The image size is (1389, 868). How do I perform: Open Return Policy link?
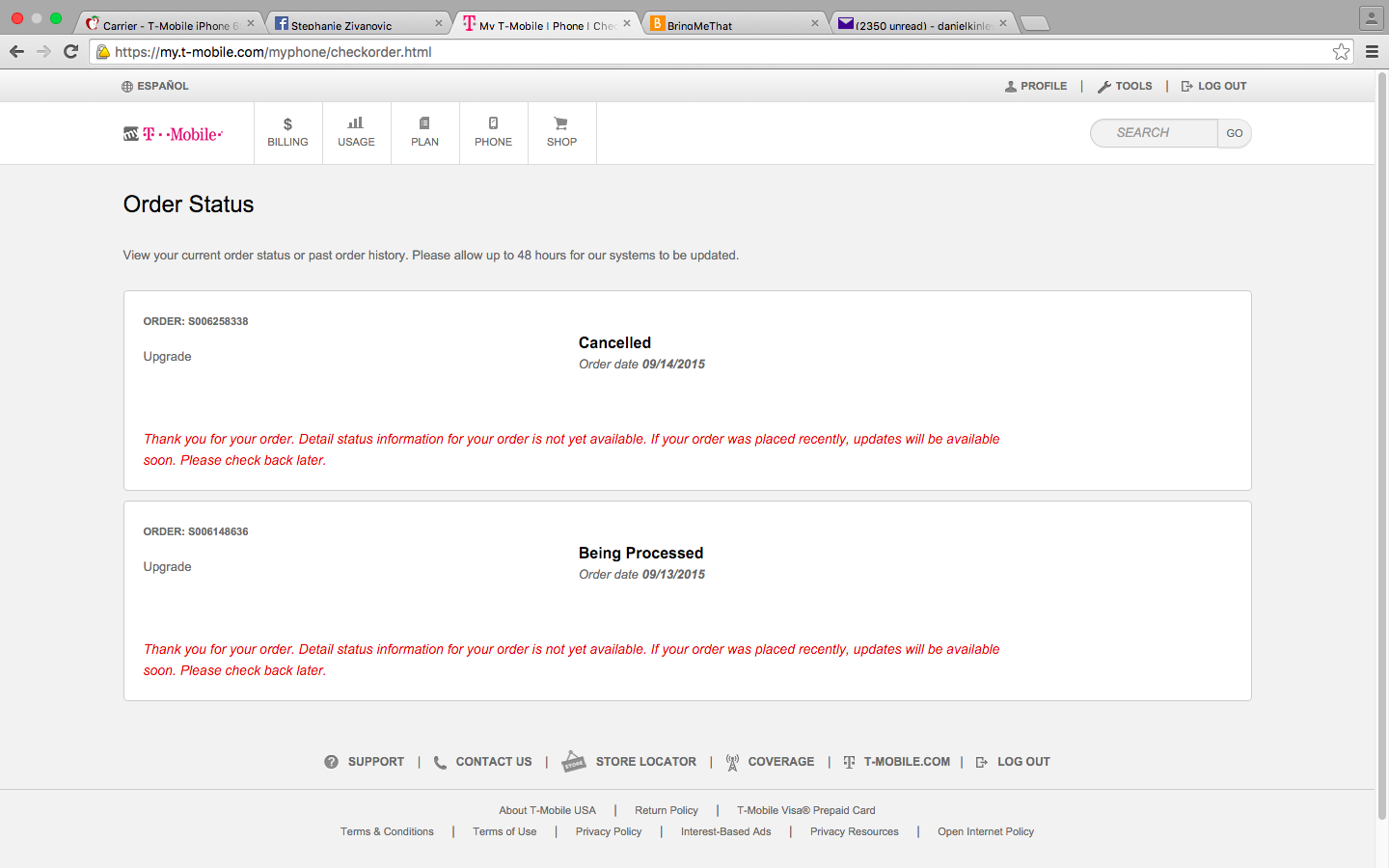coord(667,810)
